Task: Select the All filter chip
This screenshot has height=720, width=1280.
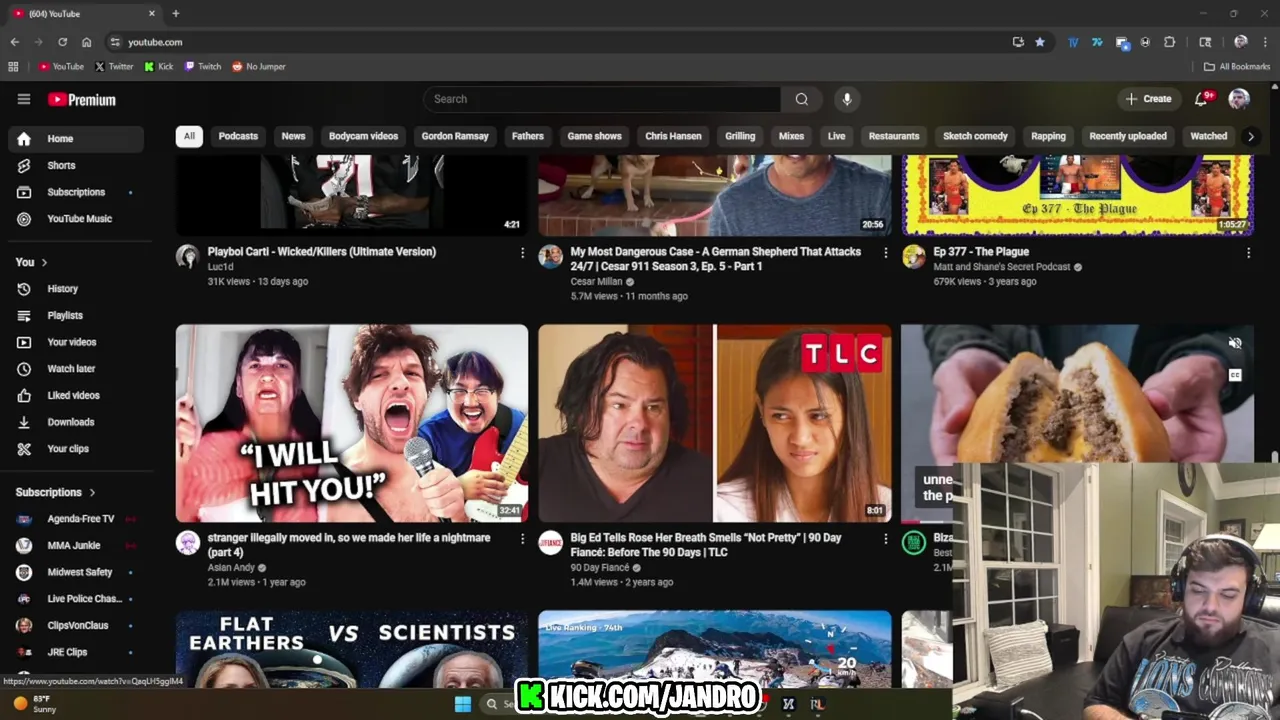Action: pyautogui.click(x=189, y=136)
